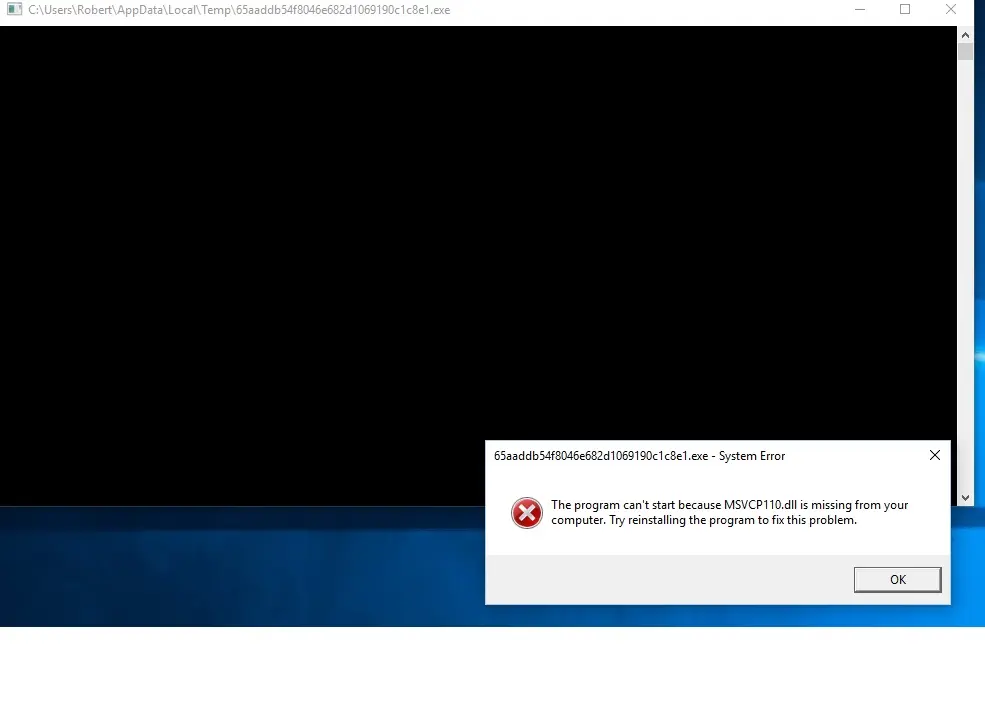985x720 pixels.
Task: Maximize the console window
Action: coord(905,9)
